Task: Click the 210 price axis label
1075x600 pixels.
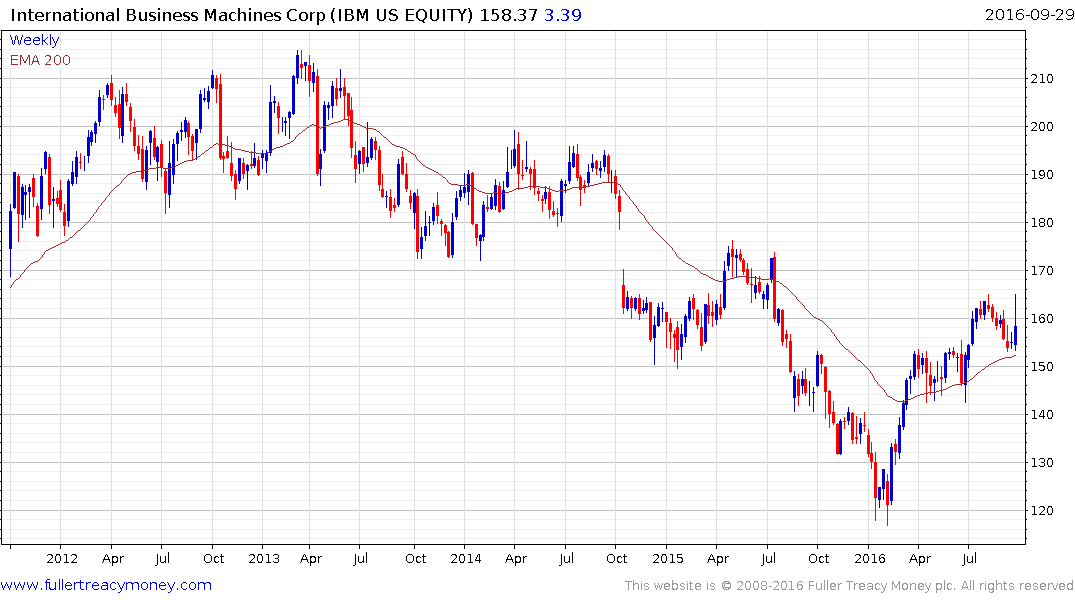Action: [1042, 79]
